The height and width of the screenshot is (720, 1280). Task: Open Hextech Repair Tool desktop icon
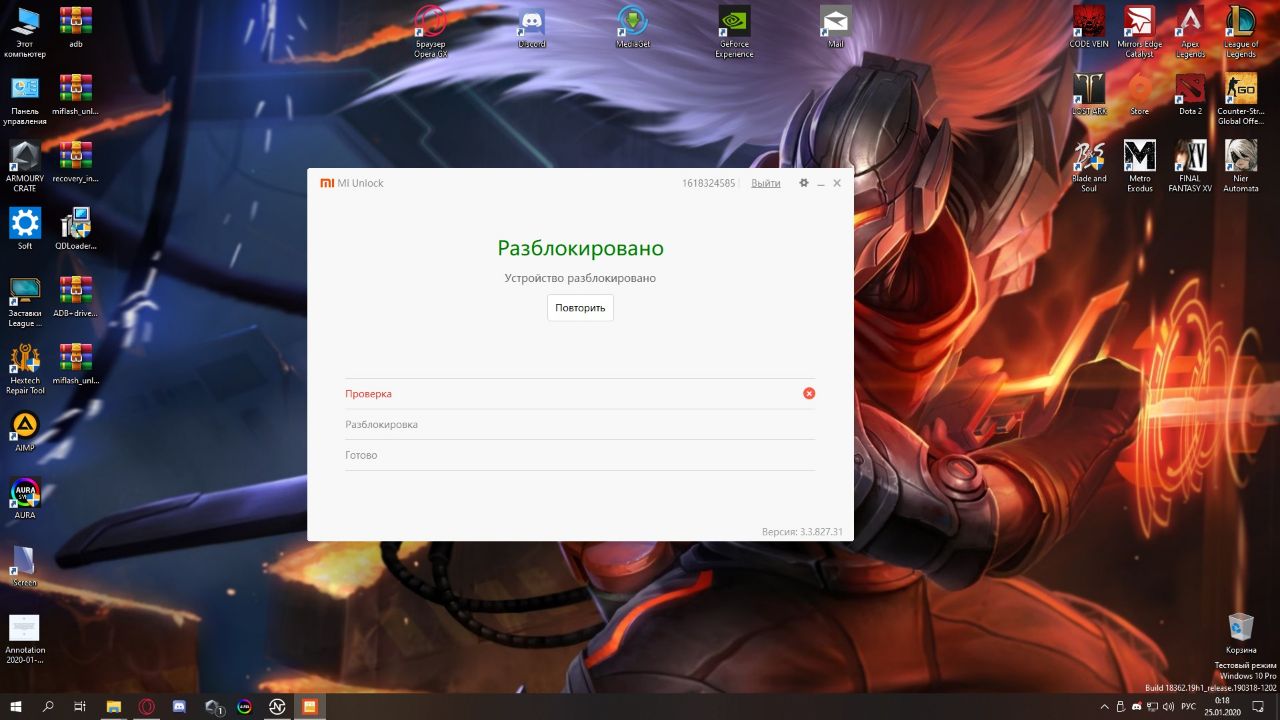[25, 368]
